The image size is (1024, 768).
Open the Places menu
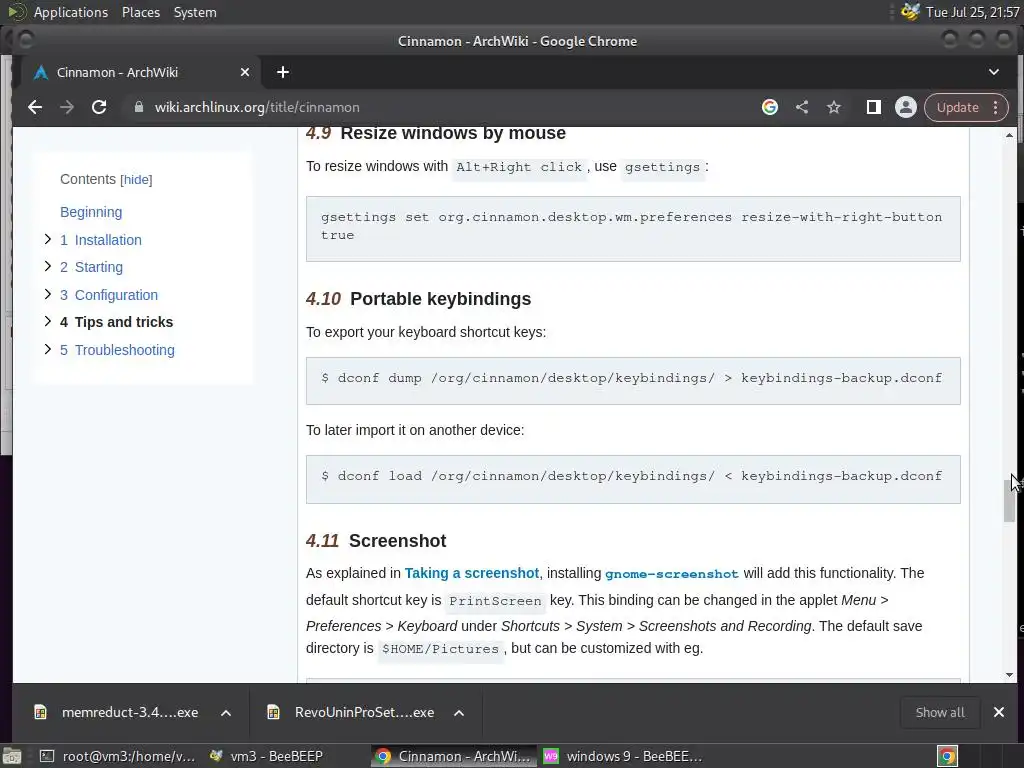pos(141,12)
